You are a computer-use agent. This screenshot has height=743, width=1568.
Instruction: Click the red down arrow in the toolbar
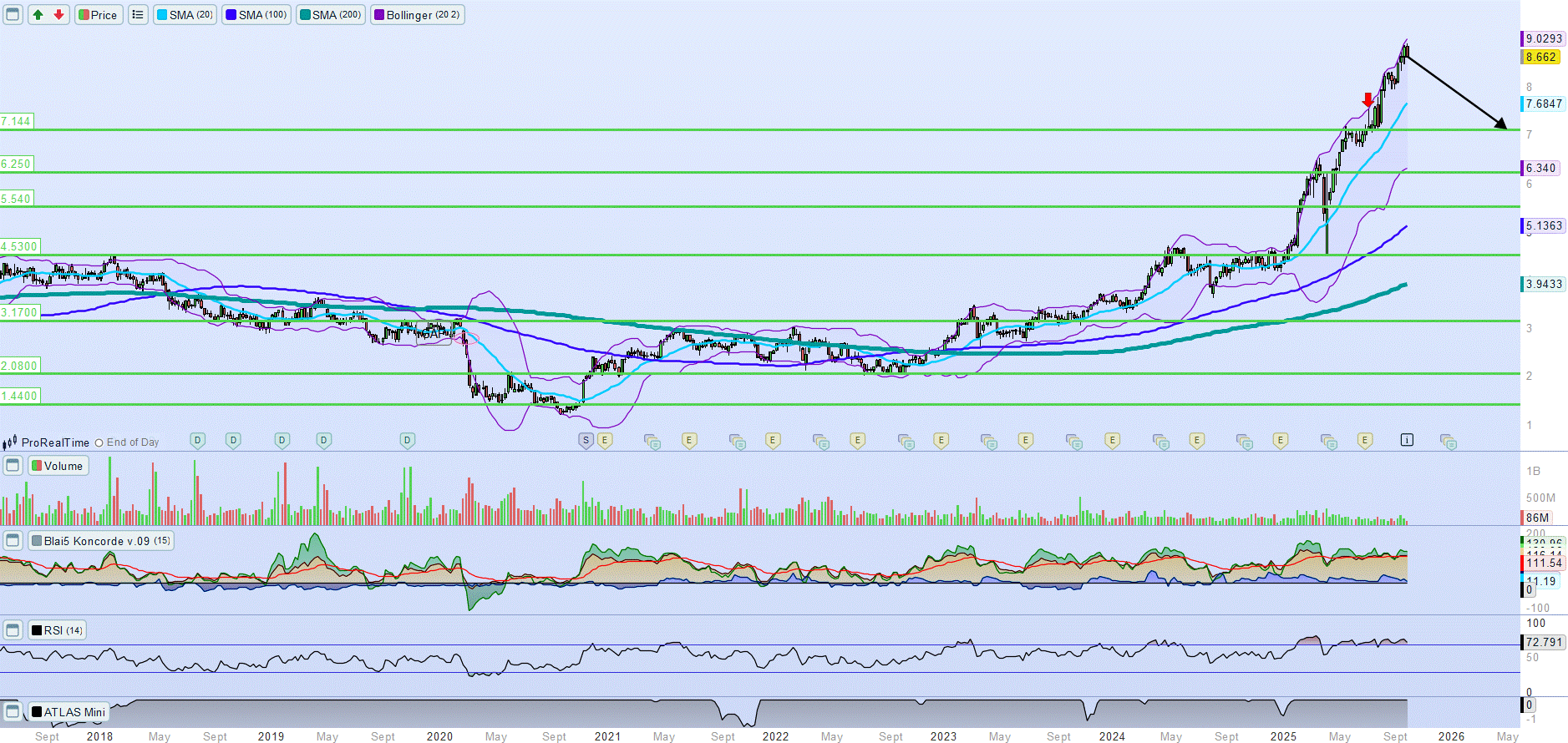(58, 15)
